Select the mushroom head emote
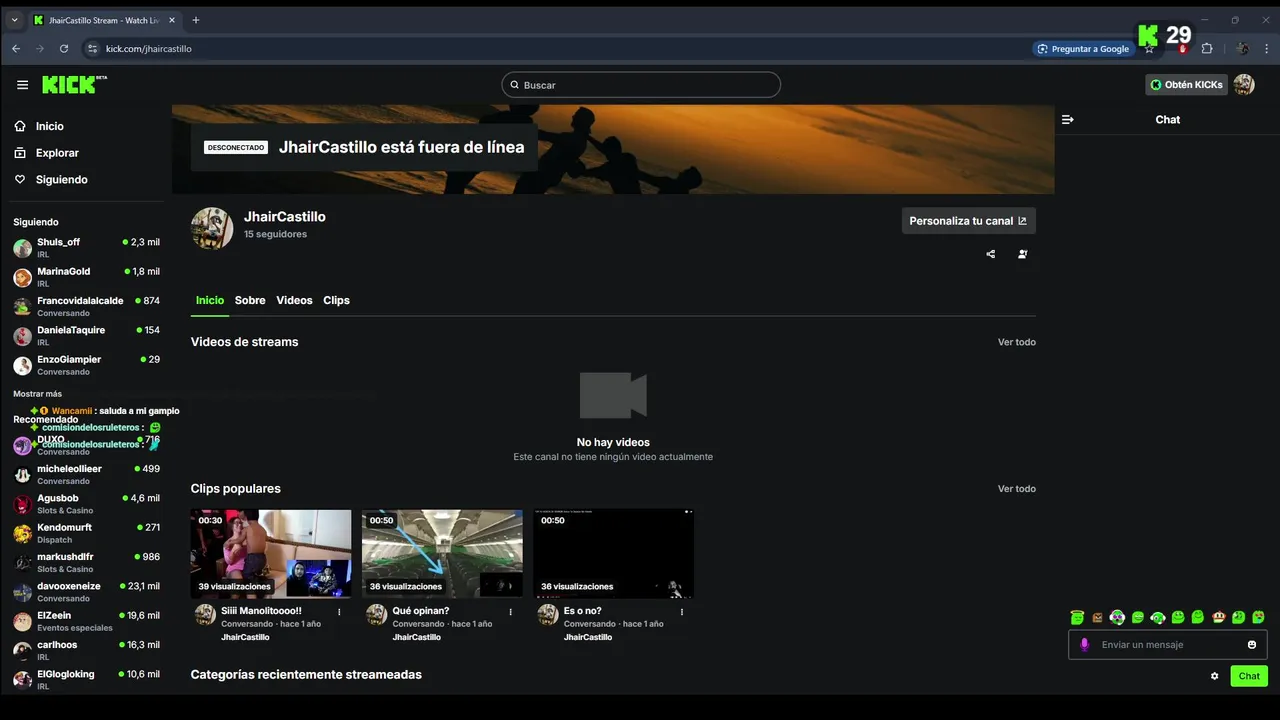The width and height of the screenshot is (1280, 720). pyautogui.click(x=1218, y=617)
